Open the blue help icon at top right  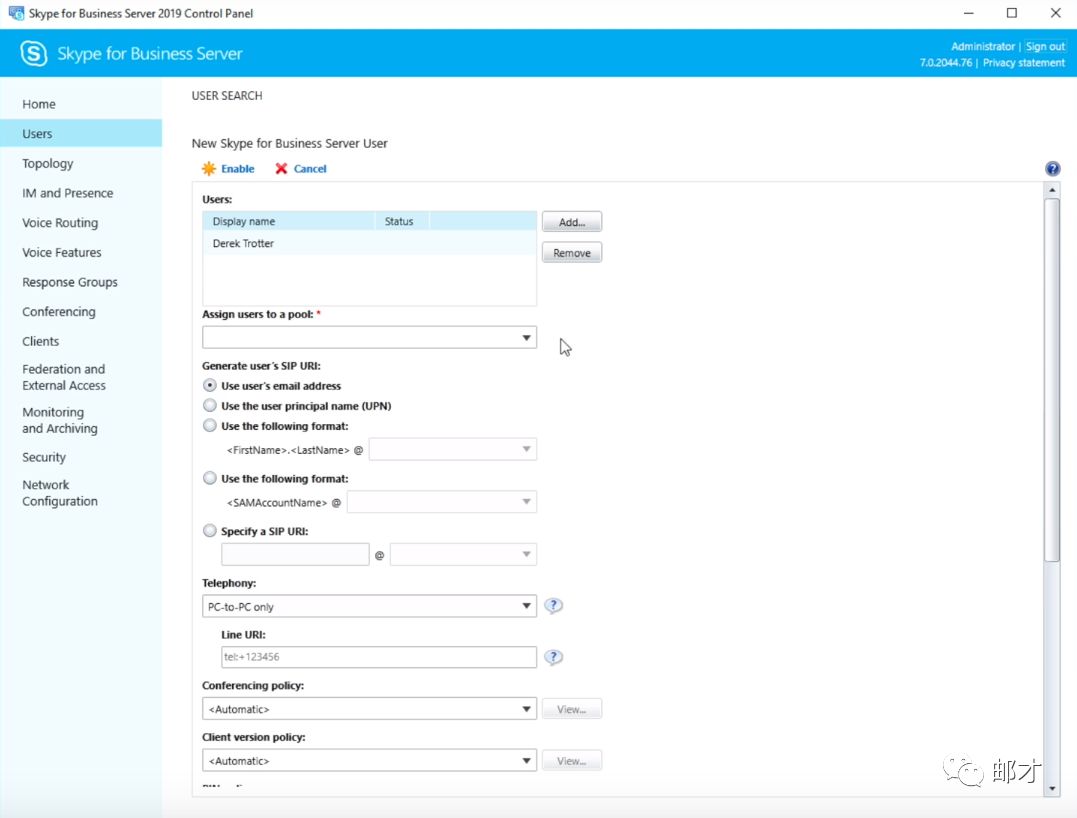click(1052, 169)
